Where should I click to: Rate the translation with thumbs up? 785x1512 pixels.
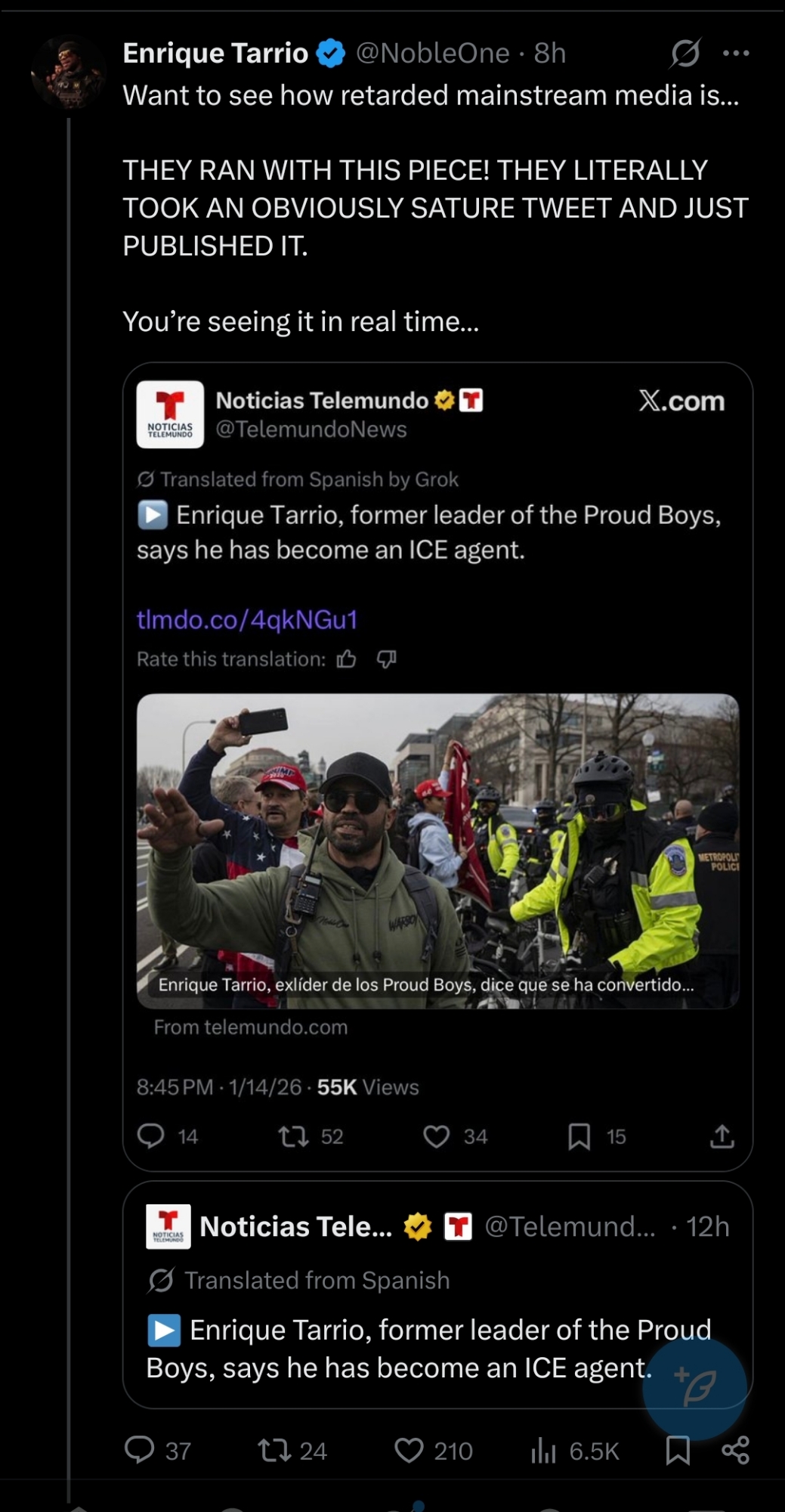coord(347,659)
